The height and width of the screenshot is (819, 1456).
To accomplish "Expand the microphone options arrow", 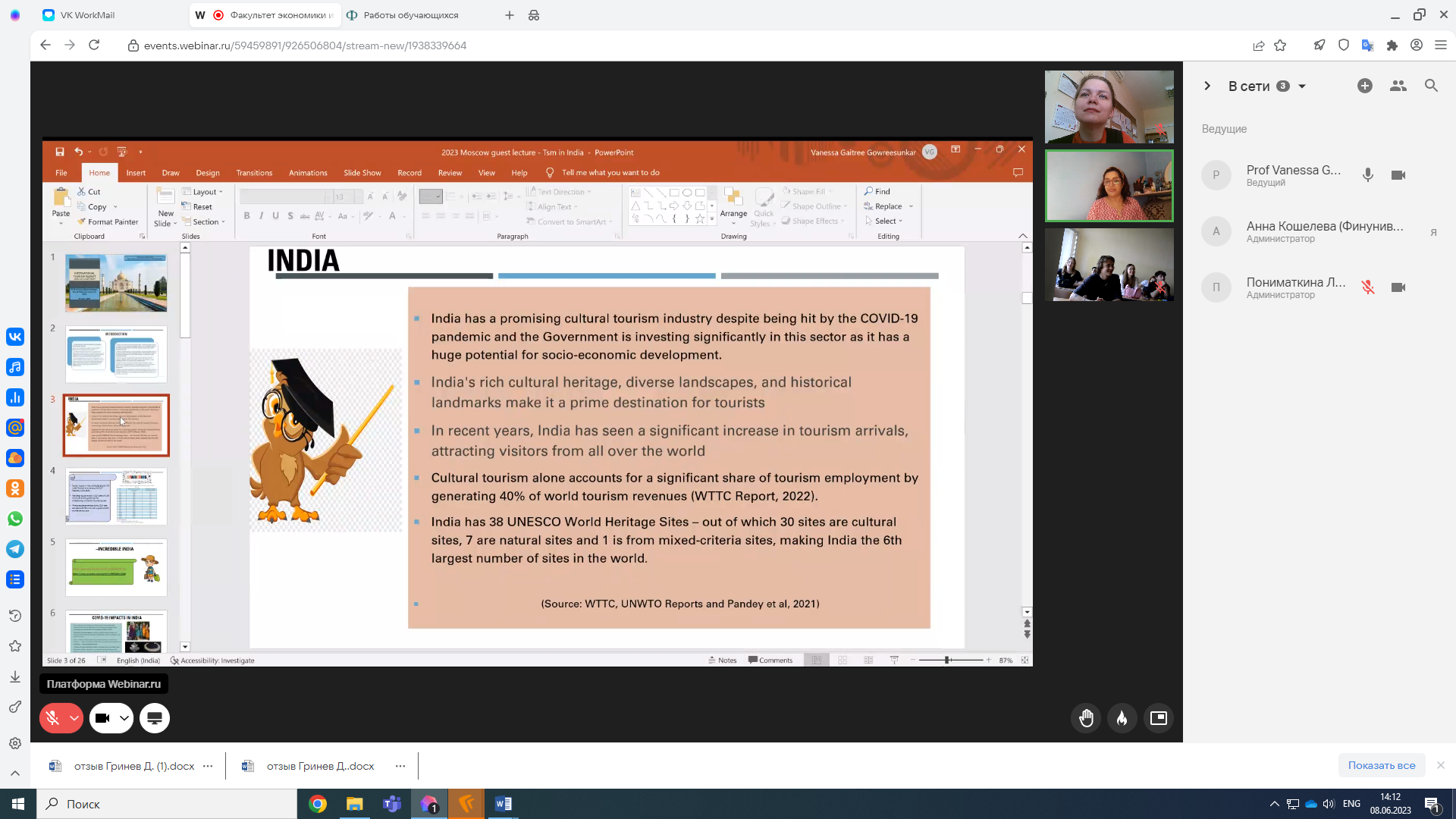I will 74,718.
